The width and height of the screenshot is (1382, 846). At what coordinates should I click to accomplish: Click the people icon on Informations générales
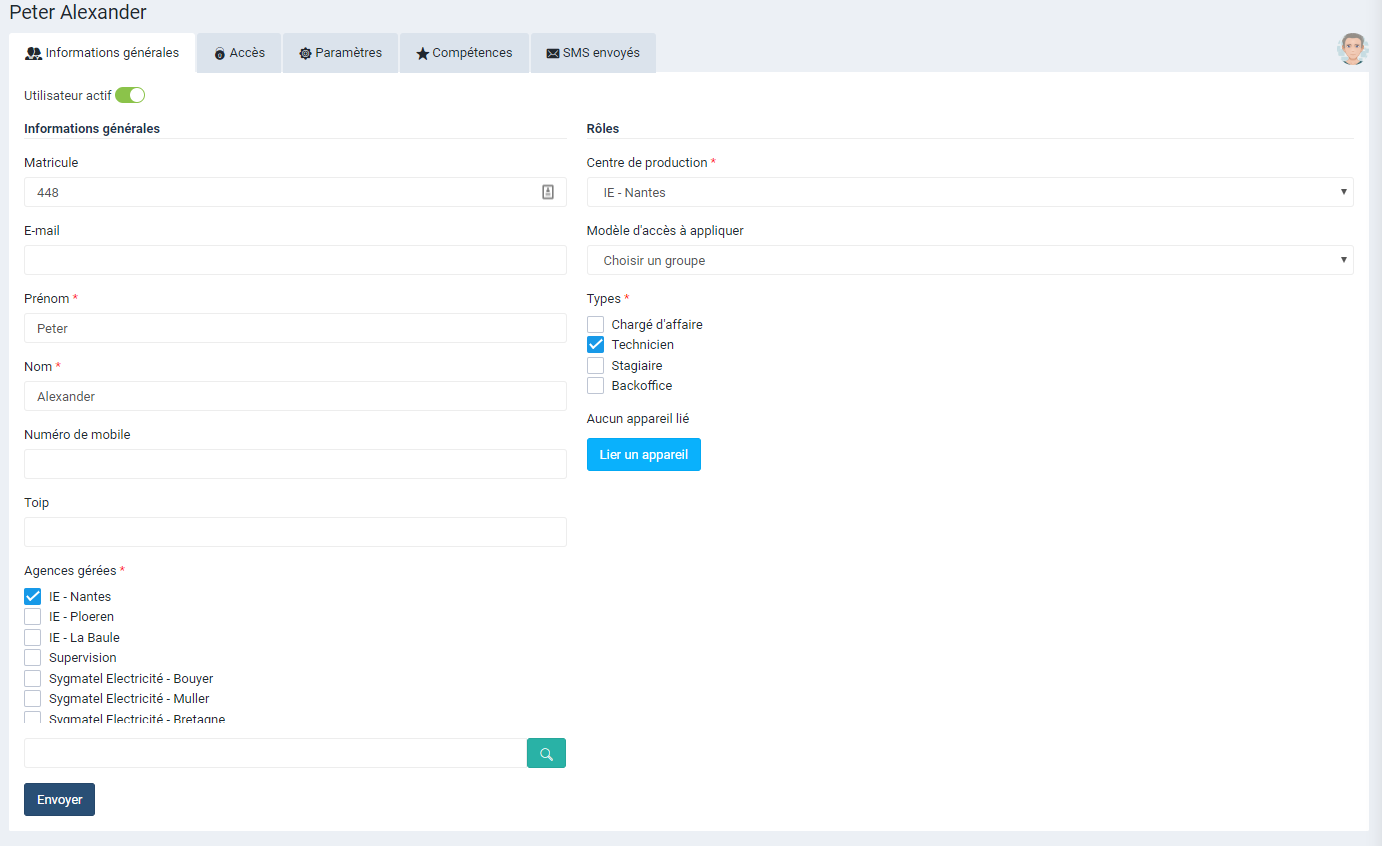(33, 53)
